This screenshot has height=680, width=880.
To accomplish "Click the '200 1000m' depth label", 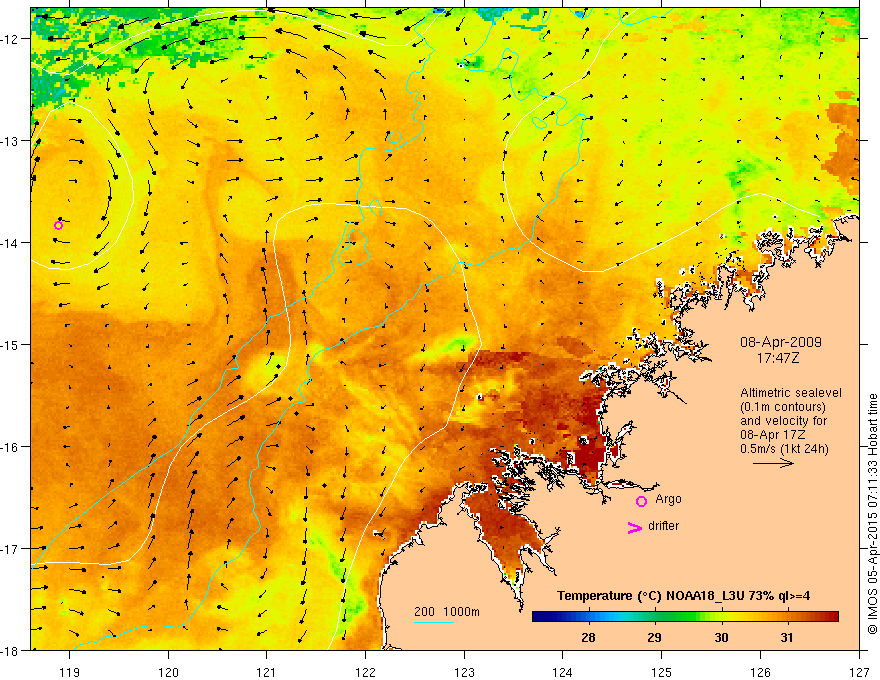I will [447, 612].
